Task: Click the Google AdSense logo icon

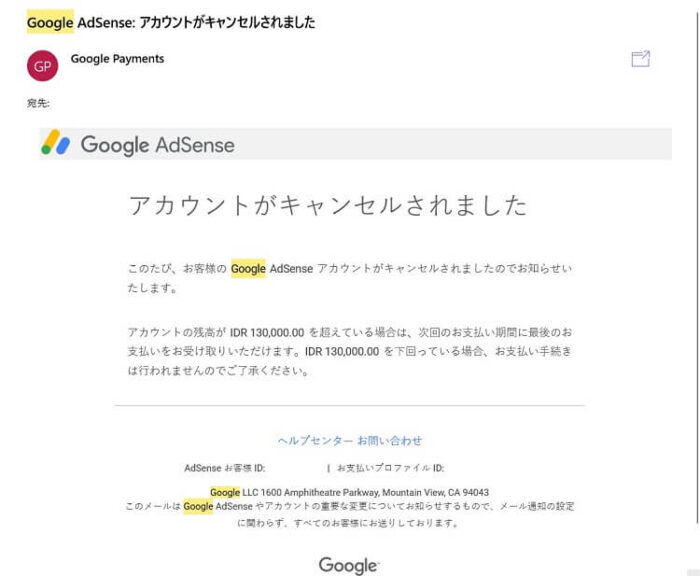Action: 55,142
